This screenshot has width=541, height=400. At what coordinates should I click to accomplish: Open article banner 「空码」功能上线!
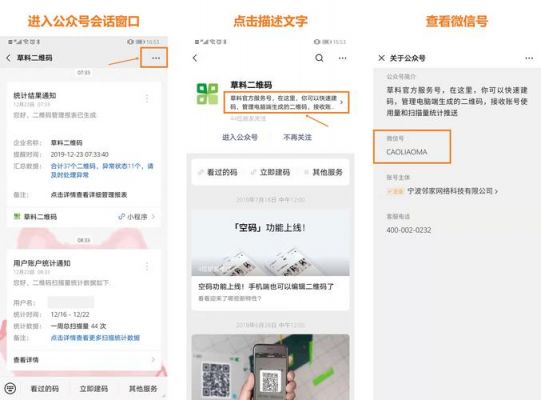270,242
